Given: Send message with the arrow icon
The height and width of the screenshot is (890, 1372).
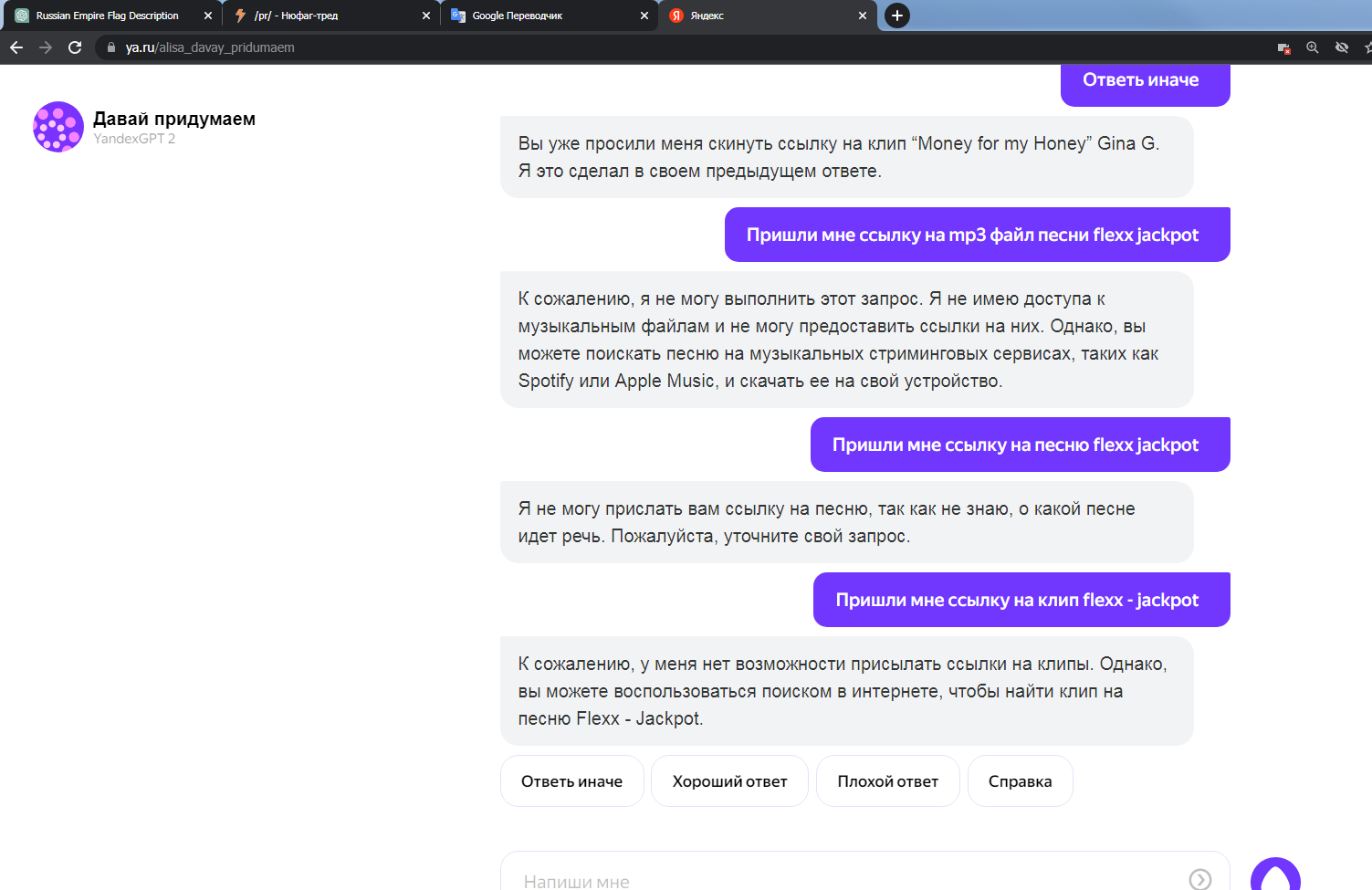Looking at the screenshot, I should point(1200,879).
